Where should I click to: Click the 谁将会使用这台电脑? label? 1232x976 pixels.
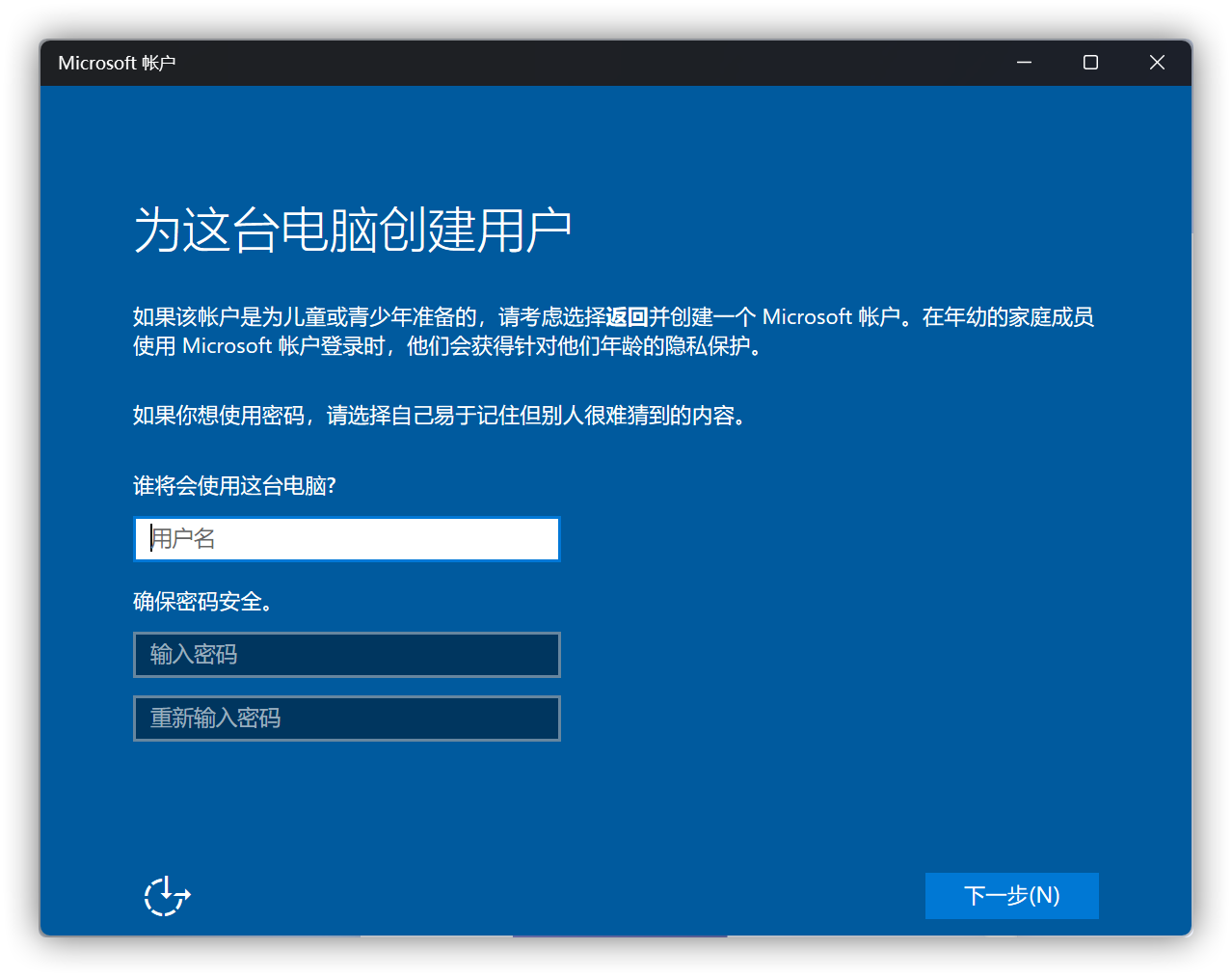click(234, 485)
